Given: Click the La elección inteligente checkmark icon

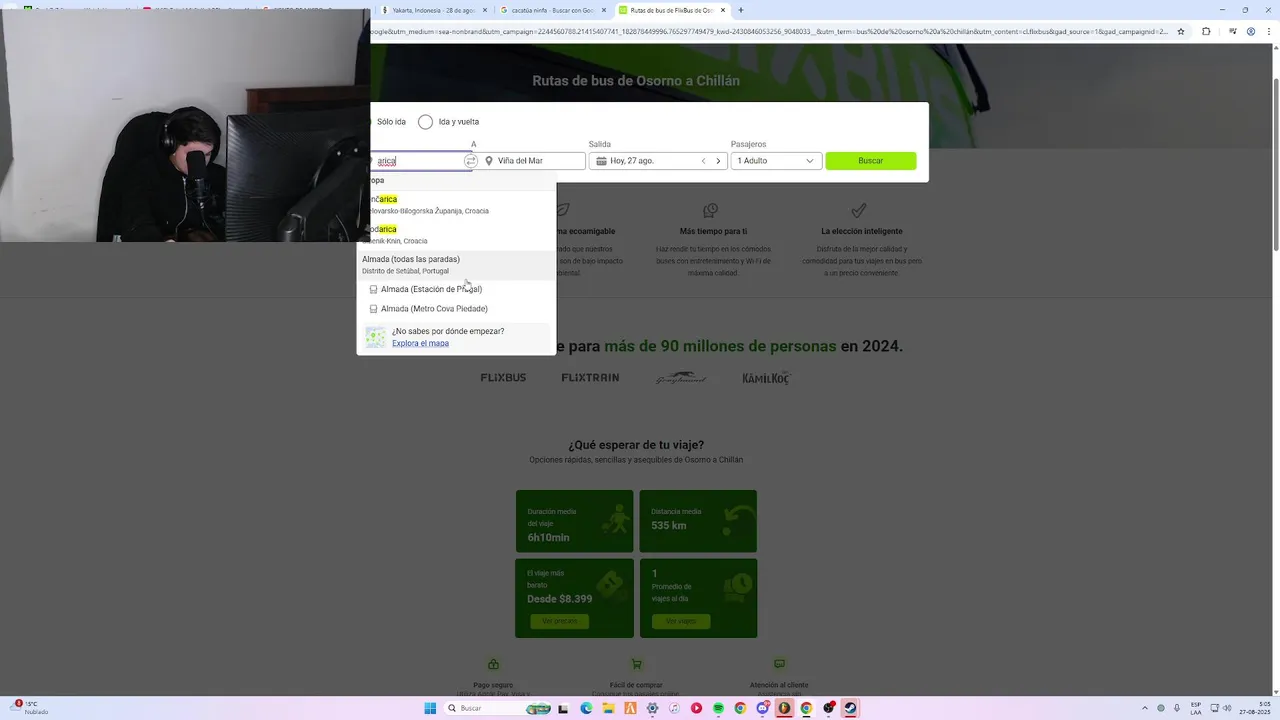Looking at the screenshot, I should pyautogui.click(x=859, y=210).
